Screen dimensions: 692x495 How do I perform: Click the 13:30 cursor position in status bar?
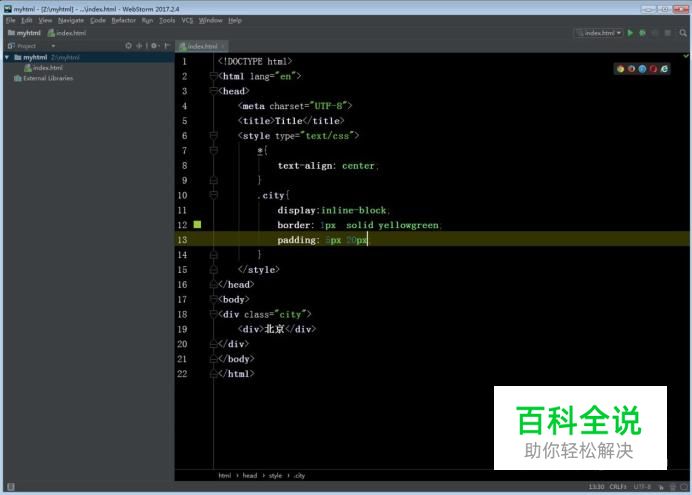click(596, 487)
